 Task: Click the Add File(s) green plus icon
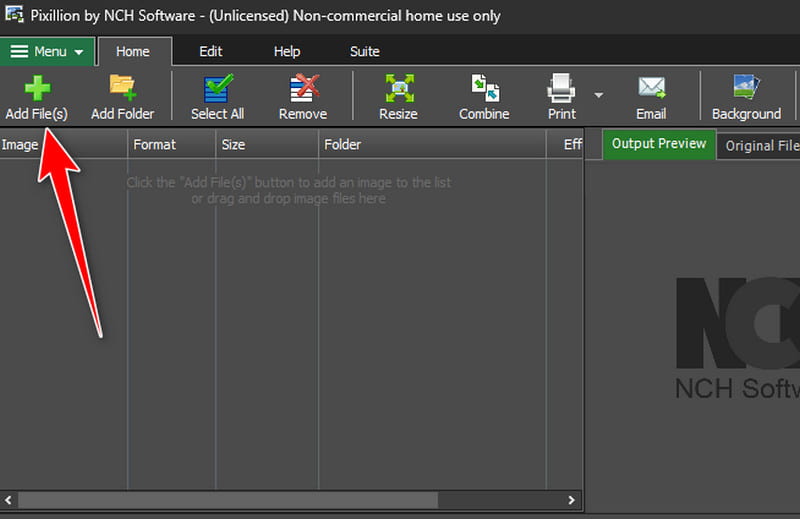click(37, 88)
